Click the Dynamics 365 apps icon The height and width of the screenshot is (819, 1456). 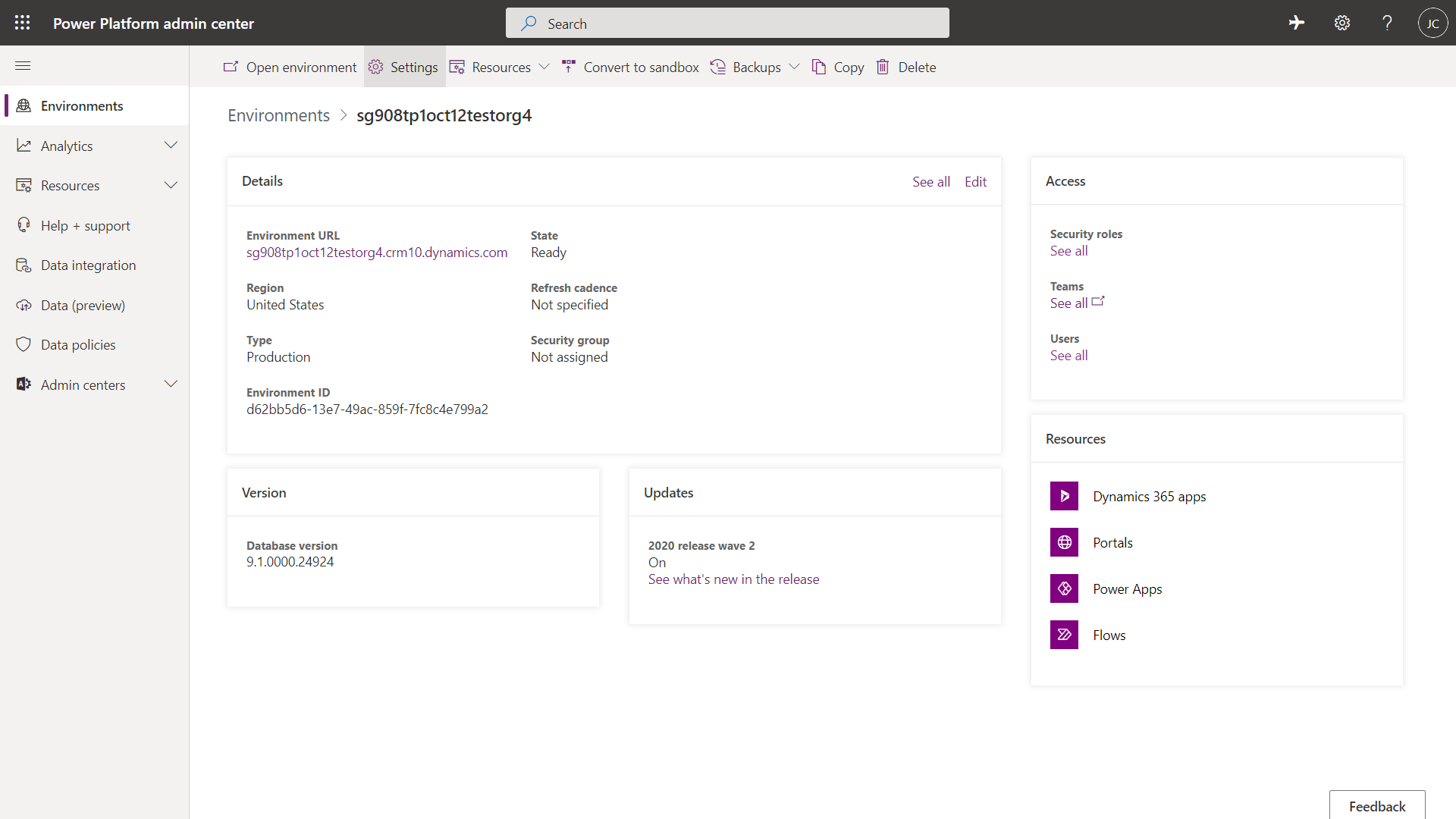[x=1064, y=496]
